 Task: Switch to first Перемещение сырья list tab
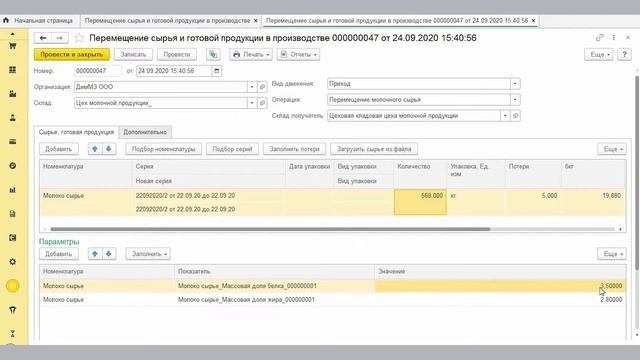click(x=168, y=20)
